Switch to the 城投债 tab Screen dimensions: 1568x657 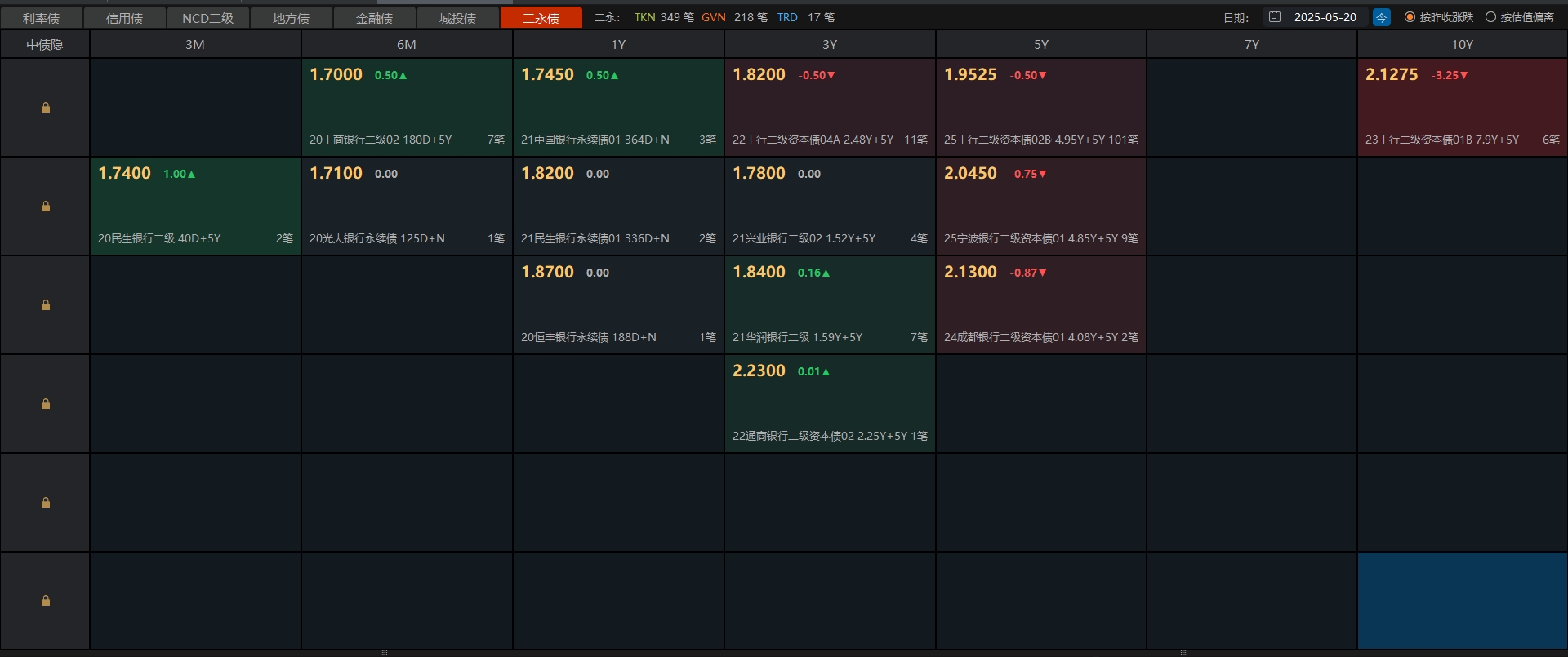(457, 17)
